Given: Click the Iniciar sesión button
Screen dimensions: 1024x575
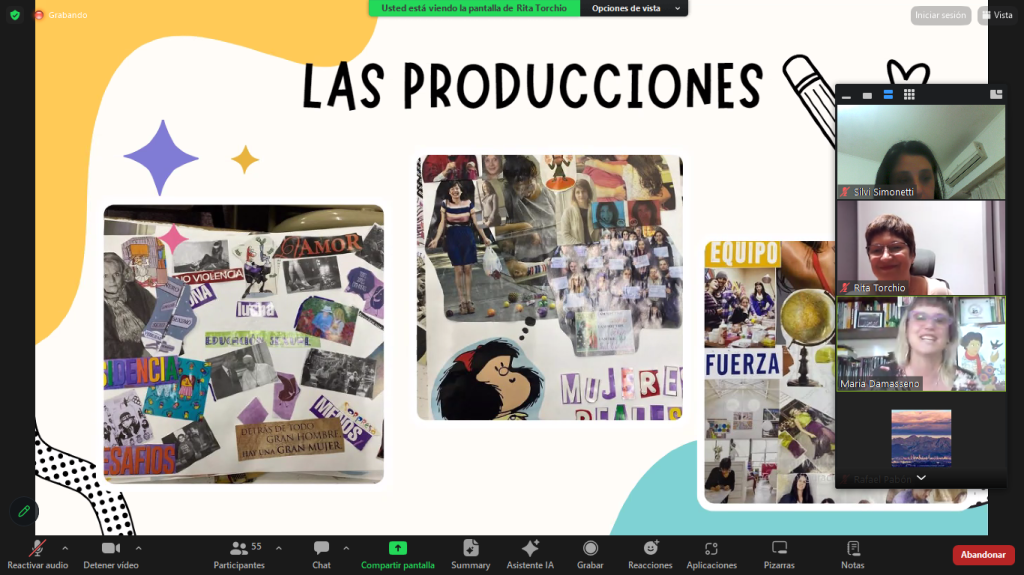Looking at the screenshot, I should click(x=940, y=15).
